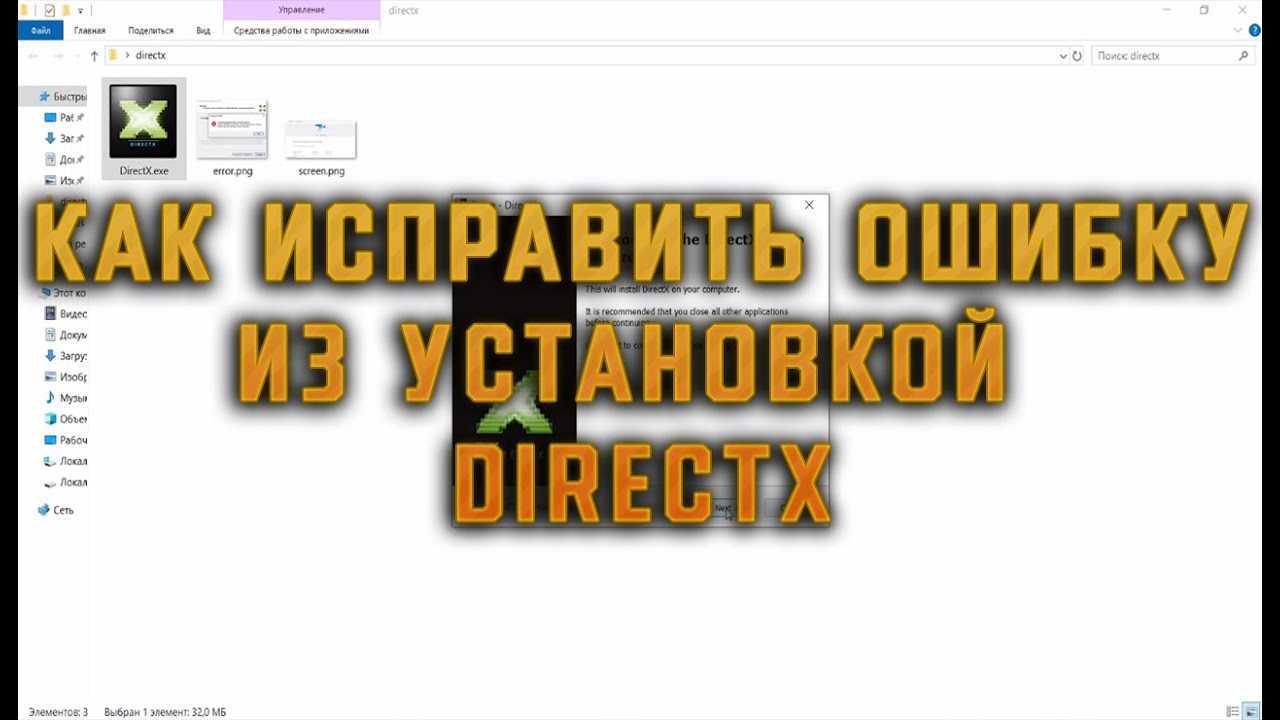Click the Forward navigation arrow
This screenshot has width=1280, height=720.
(x=58, y=56)
